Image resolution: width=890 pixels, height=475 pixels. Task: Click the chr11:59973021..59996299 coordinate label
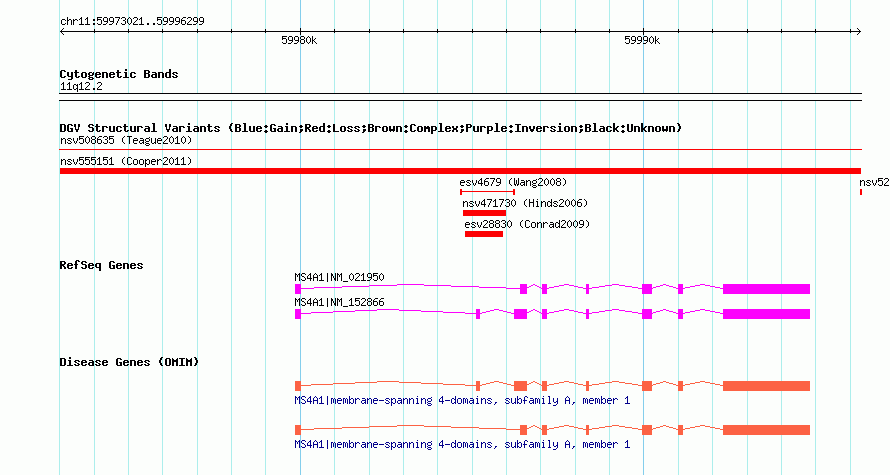tap(132, 22)
